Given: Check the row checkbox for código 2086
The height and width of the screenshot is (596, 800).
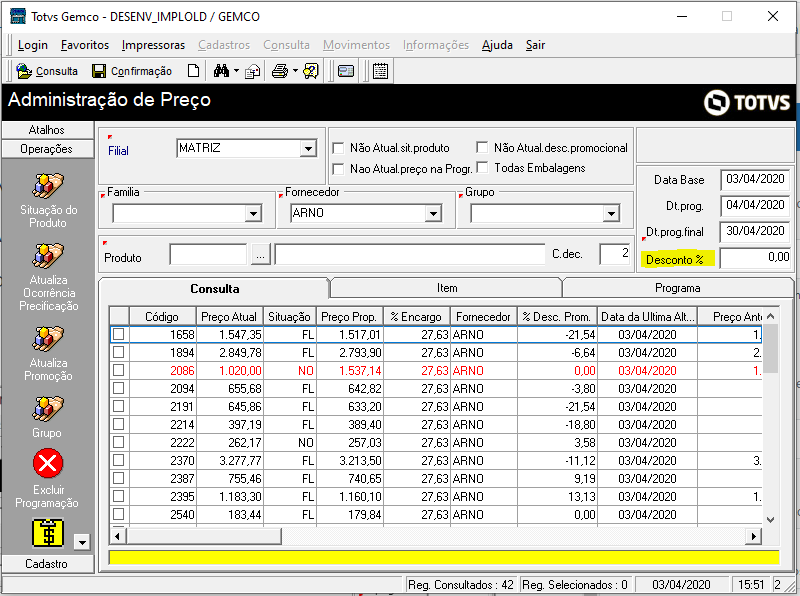Looking at the screenshot, I should (118, 370).
